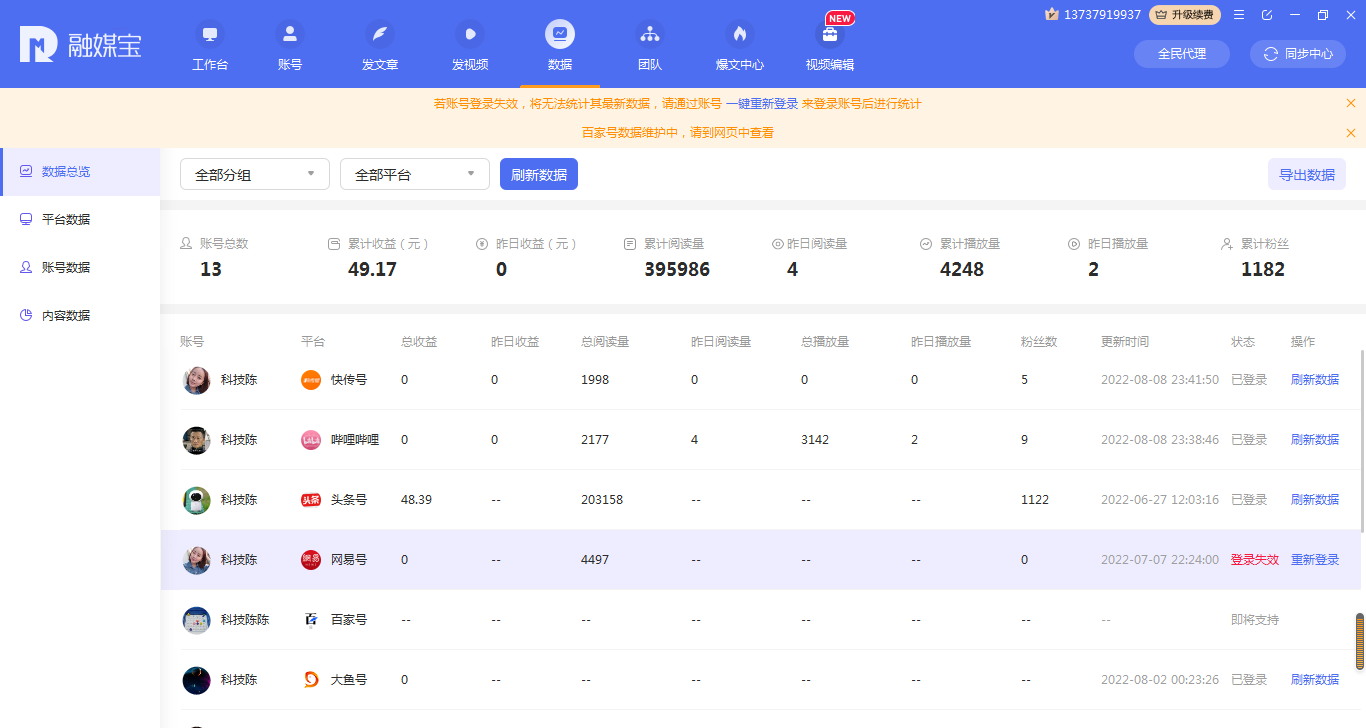Click the 粉丝数 column header

coord(1039,342)
